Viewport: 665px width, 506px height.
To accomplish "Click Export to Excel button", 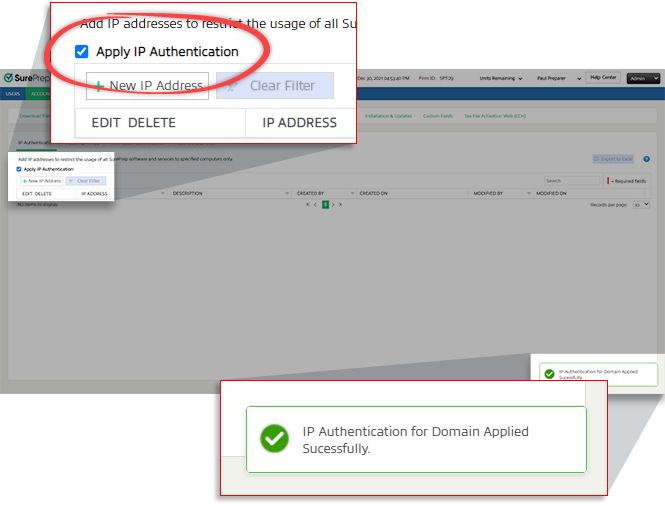I will point(613,159).
